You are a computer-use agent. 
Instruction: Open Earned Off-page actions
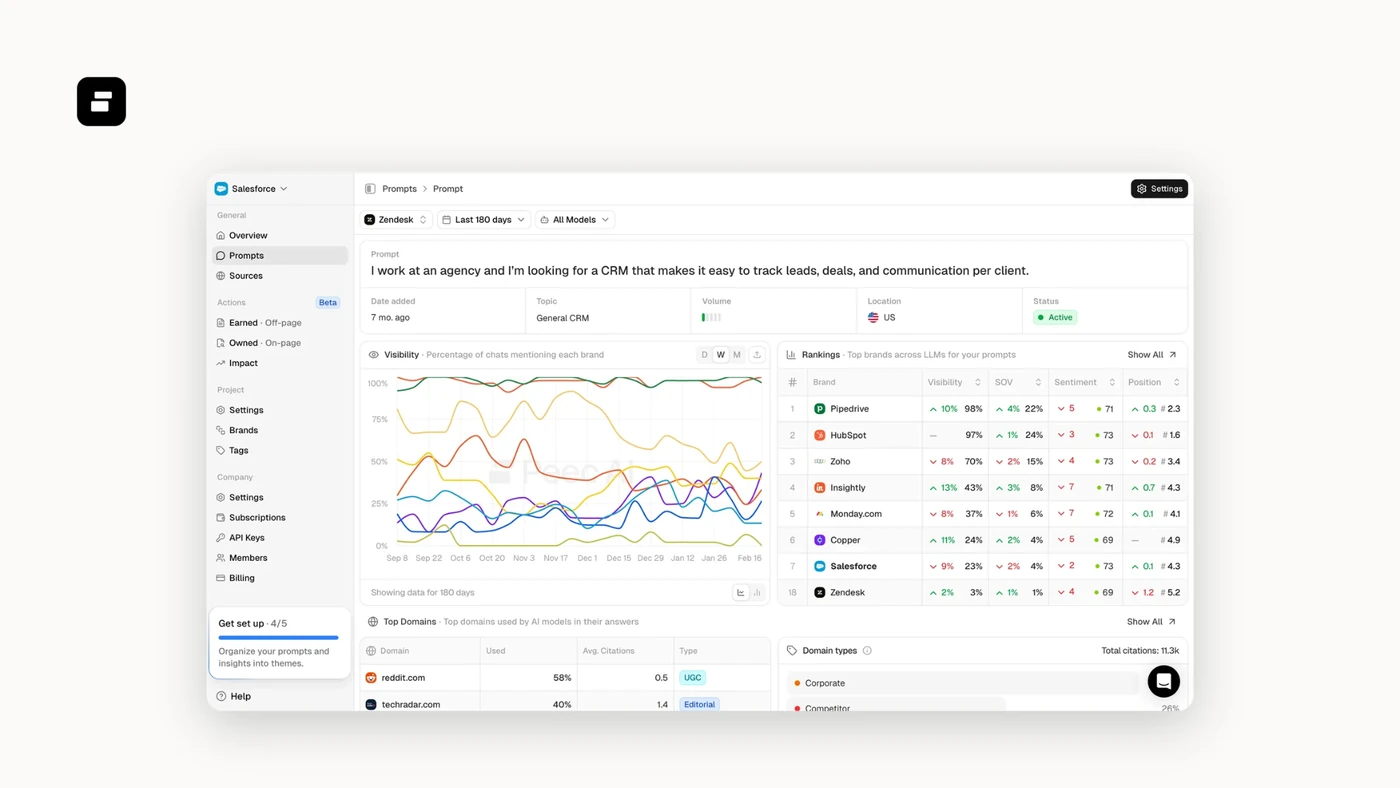coord(280,323)
